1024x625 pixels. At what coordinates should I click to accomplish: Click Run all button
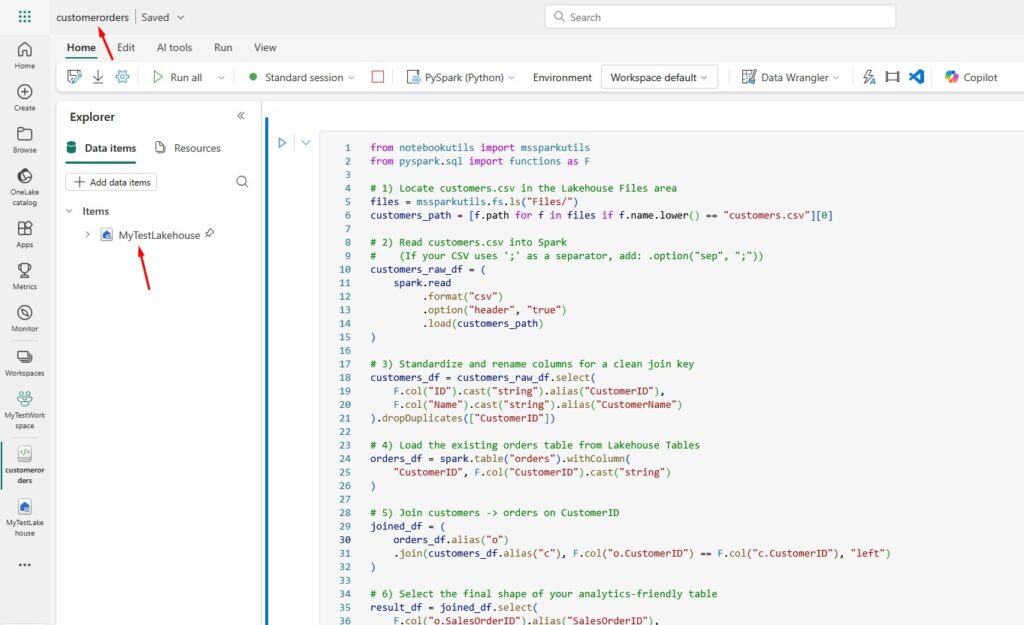pos(178,77)
